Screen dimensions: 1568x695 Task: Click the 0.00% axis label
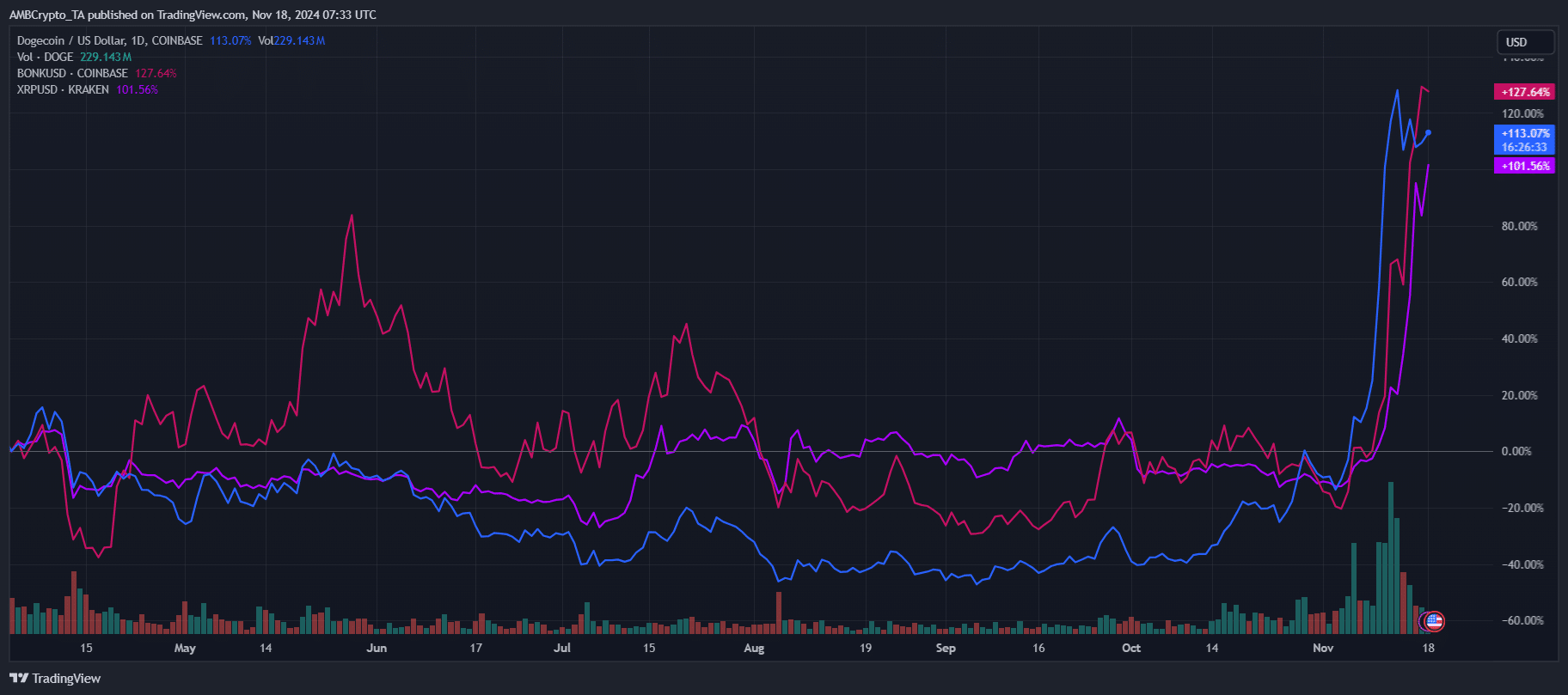coord(1516,451)
